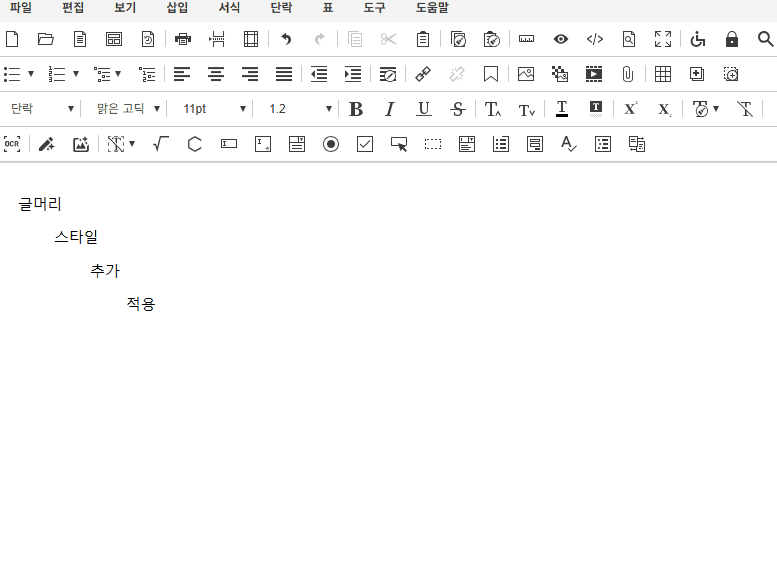
Task: Open the 파일 menu
Action: pos(20,8)
